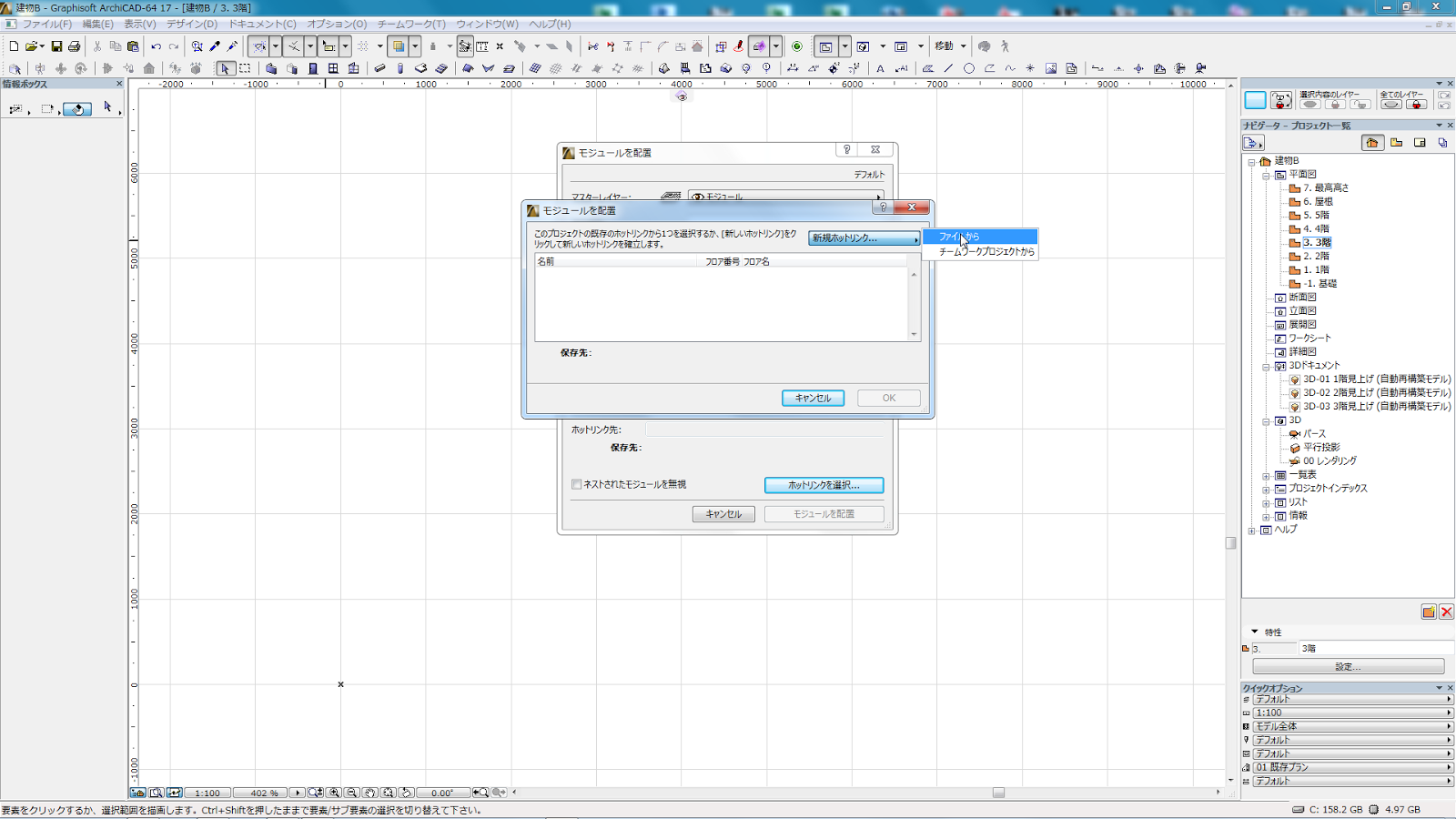Viewport: 1456px width, 819px height.
Task: Select the Figure picture tool icon
Action: click(x=1051, y=68)
